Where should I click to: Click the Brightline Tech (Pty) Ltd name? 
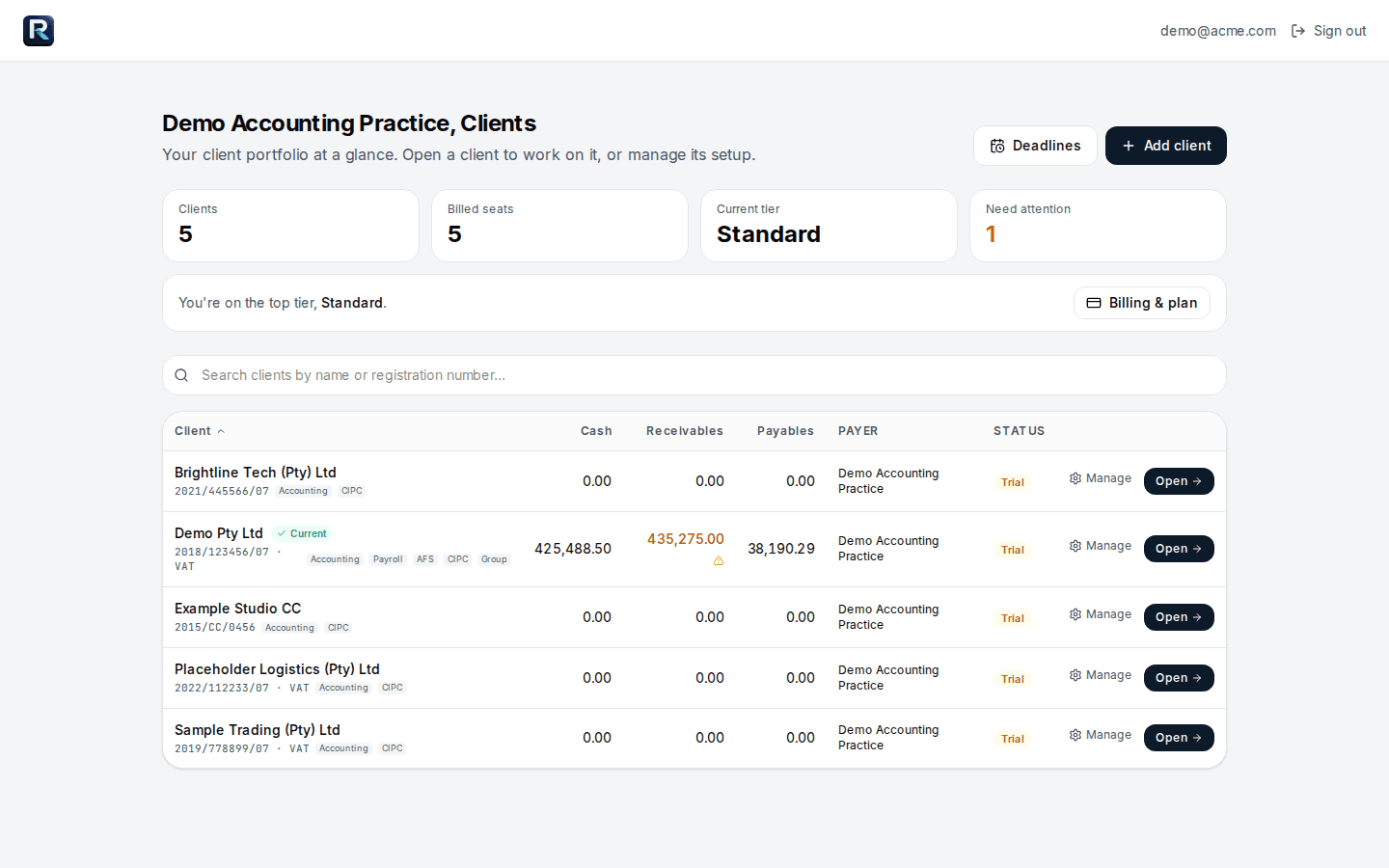[256, 473]
